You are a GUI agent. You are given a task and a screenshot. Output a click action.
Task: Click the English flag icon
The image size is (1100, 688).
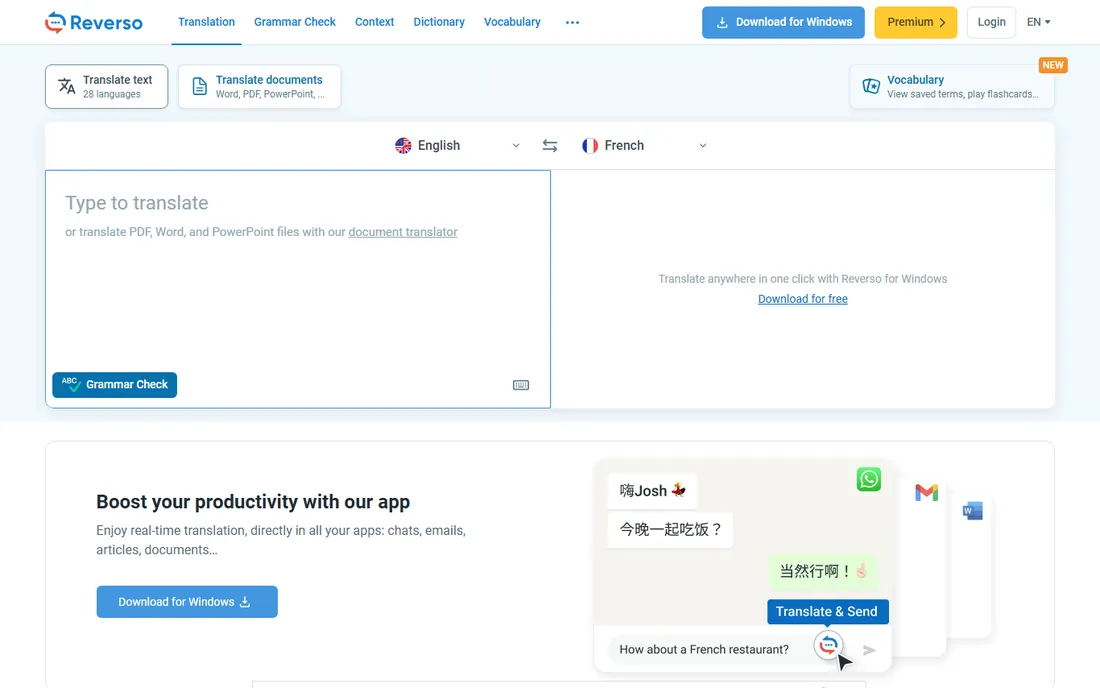(x=403, y=145)
